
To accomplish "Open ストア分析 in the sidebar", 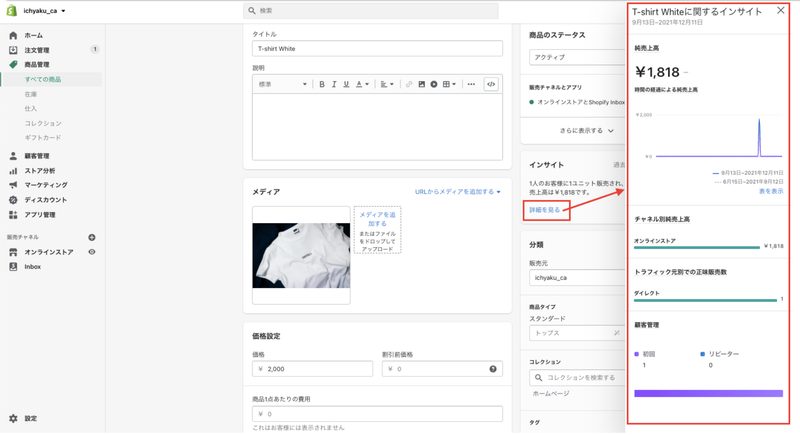I will pos(40,171).
